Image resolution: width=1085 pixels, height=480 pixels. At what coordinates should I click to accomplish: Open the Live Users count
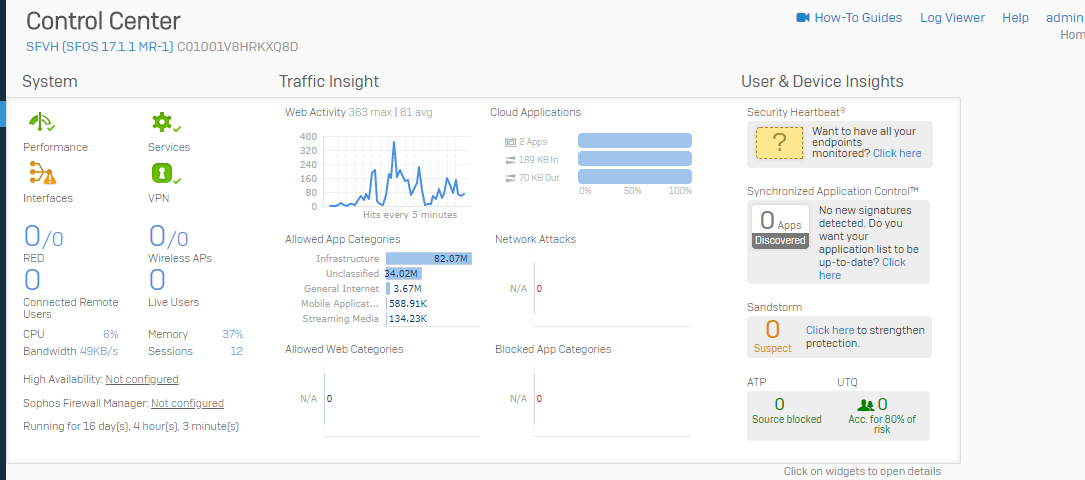(x=157, y=281)
